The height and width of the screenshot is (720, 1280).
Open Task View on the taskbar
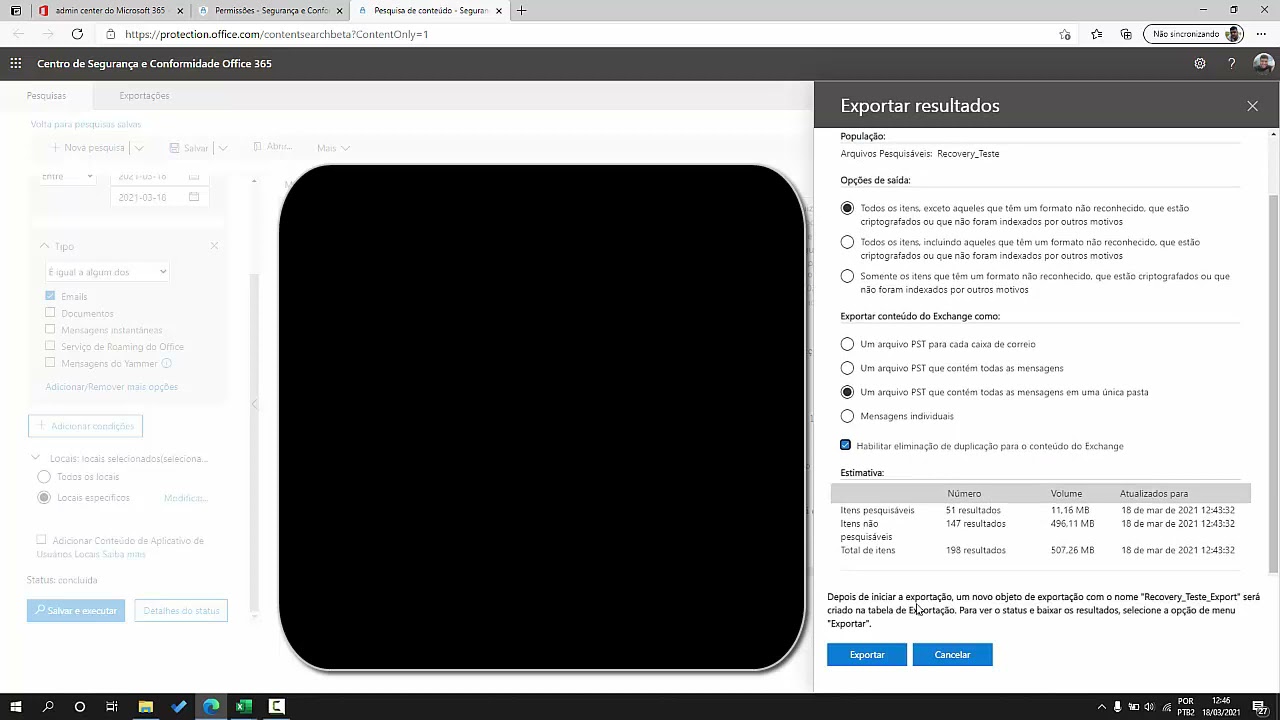point(112,706)
